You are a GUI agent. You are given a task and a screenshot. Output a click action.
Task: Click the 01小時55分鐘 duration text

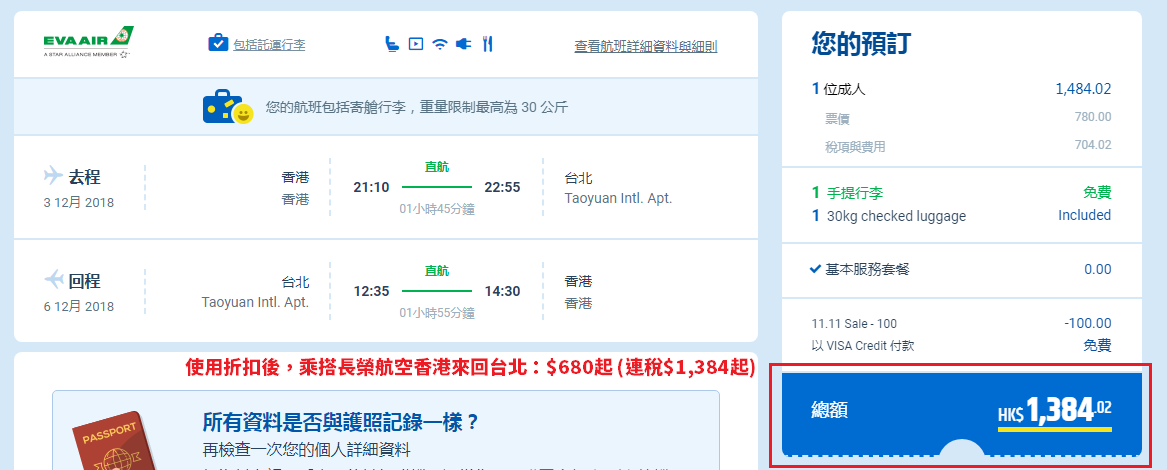point(437,313)
